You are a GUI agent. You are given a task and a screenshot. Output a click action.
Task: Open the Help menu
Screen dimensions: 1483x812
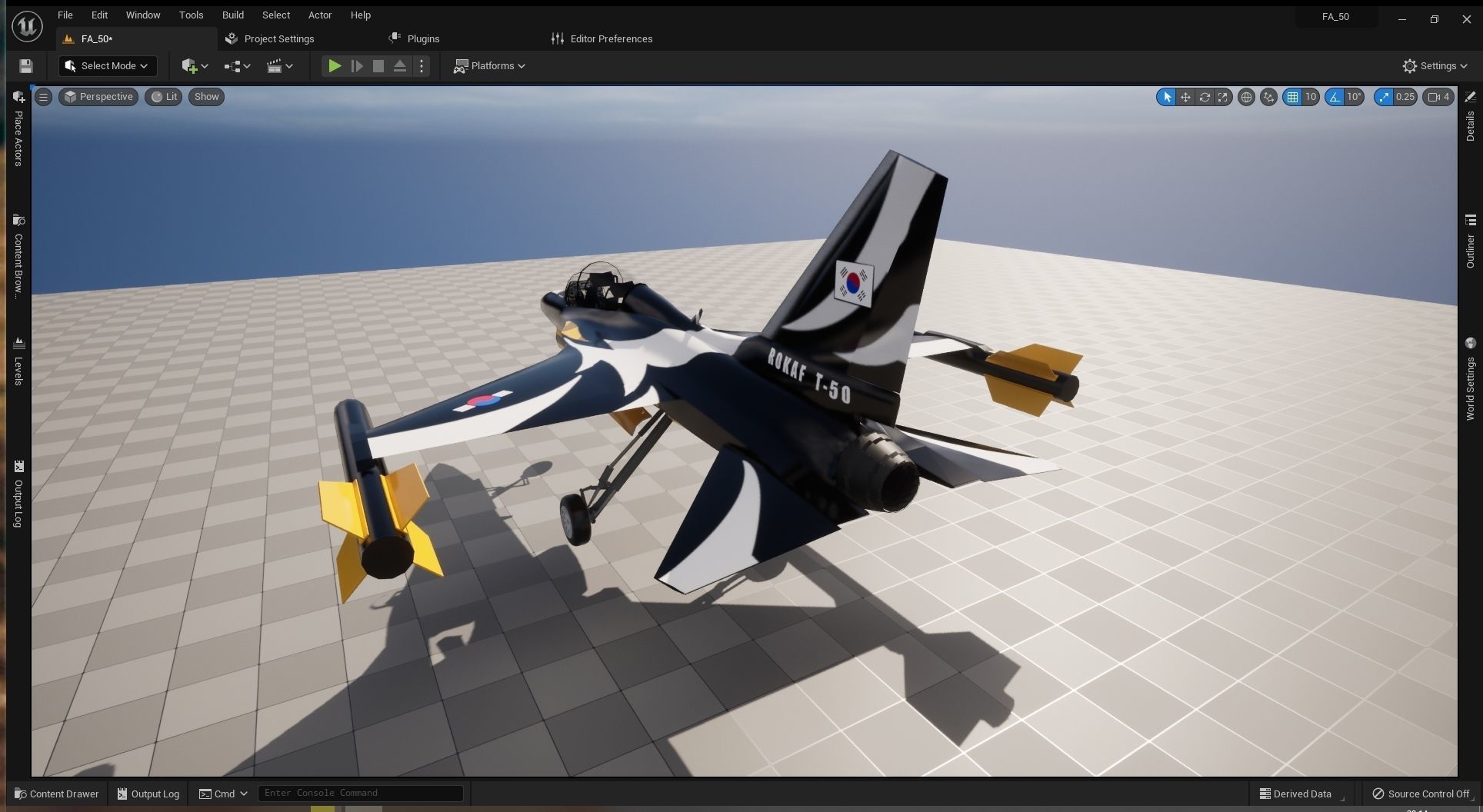[x=360, y=15]
